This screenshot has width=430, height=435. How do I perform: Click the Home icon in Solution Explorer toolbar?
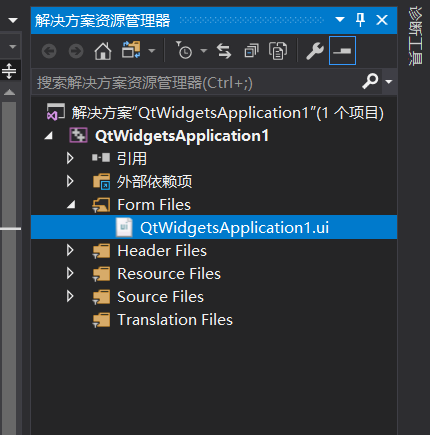pyautogui.click(x=103, y=51)
